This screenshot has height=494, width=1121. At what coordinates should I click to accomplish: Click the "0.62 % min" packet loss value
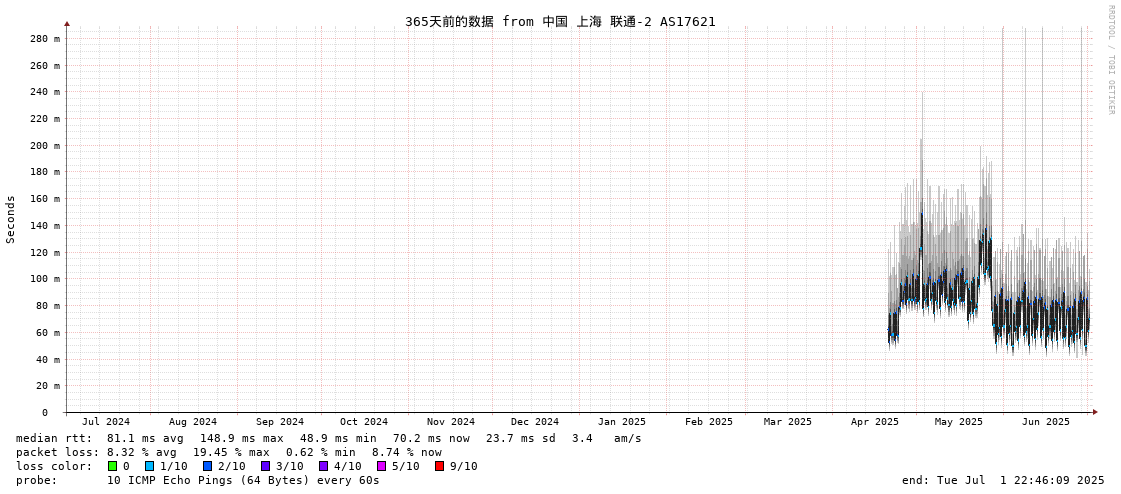pos(321,452)
